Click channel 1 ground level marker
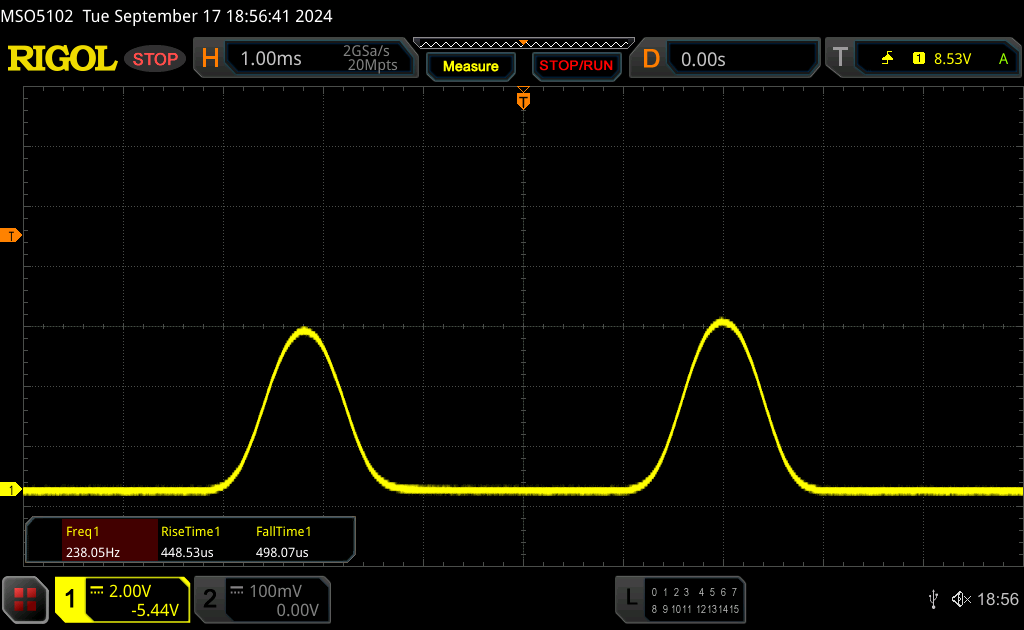Viewport: 1024px width, 630px height. [10, 489]
